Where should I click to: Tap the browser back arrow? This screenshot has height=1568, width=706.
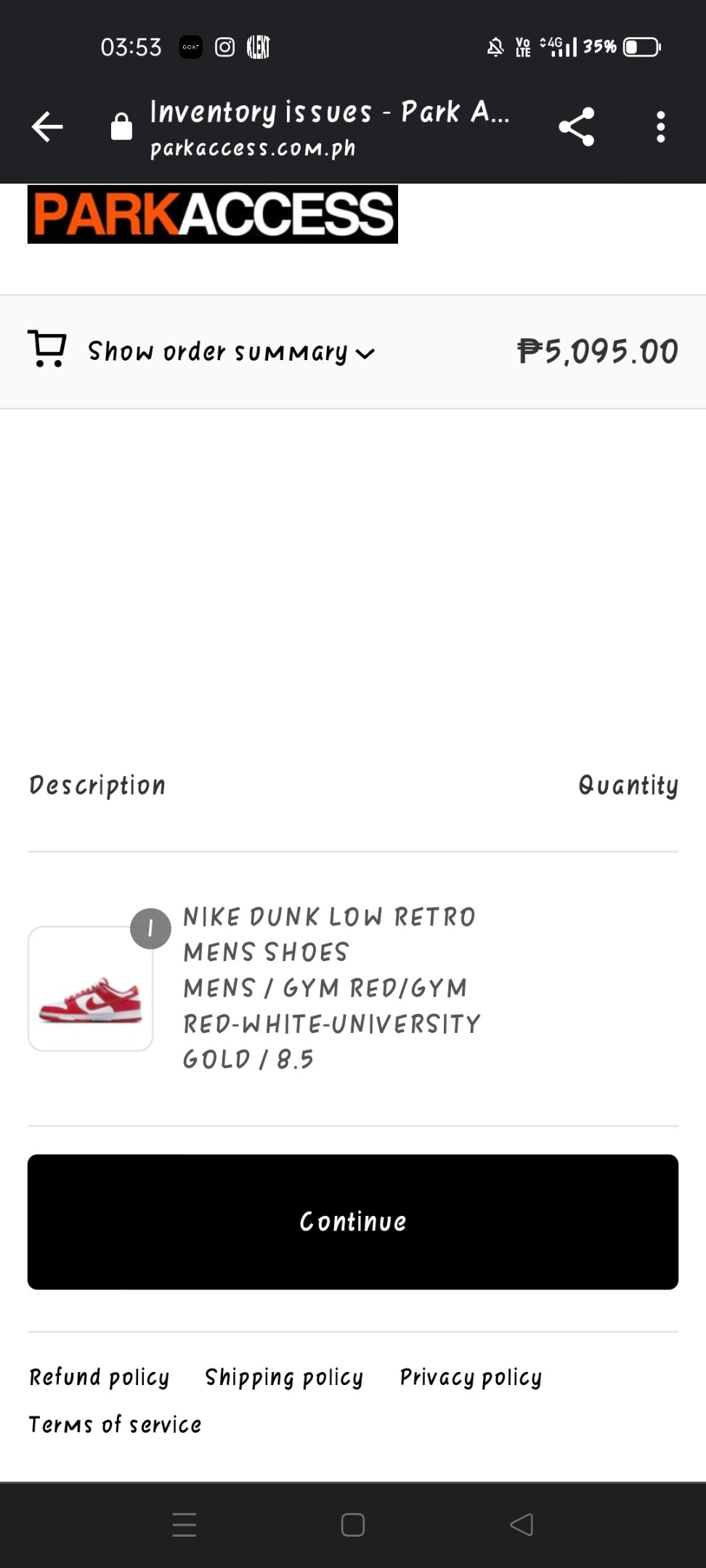coord(48,127)
